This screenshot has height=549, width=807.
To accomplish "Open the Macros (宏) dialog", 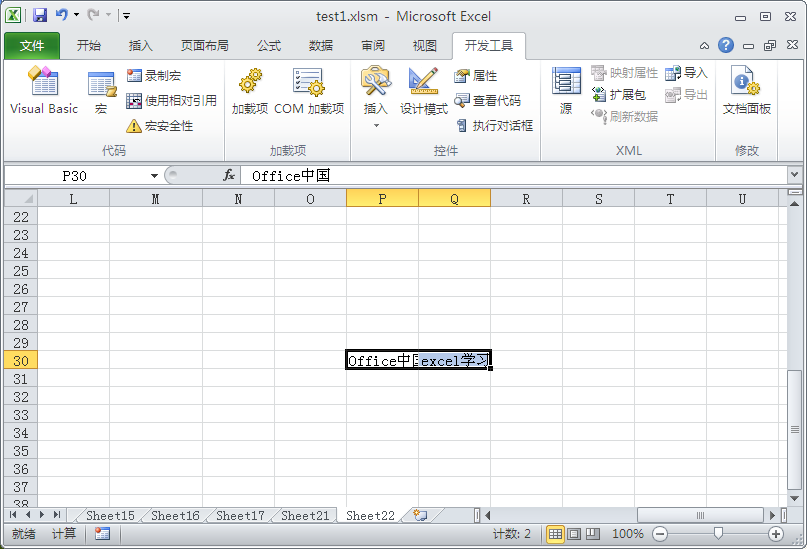I will (101, 92).
